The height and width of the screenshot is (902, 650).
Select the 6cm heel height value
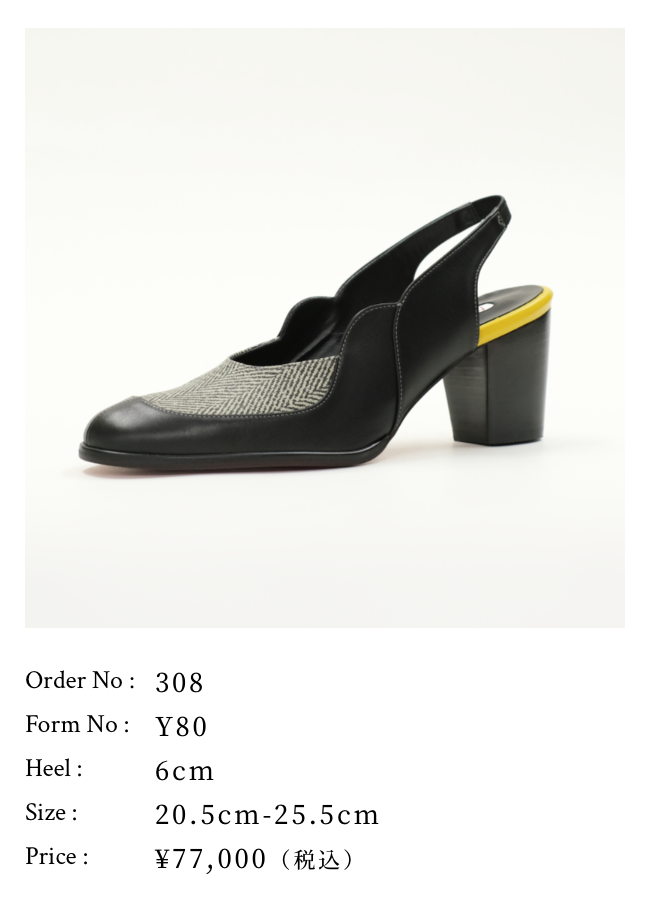pyautogui.click(x=184, y=771)
